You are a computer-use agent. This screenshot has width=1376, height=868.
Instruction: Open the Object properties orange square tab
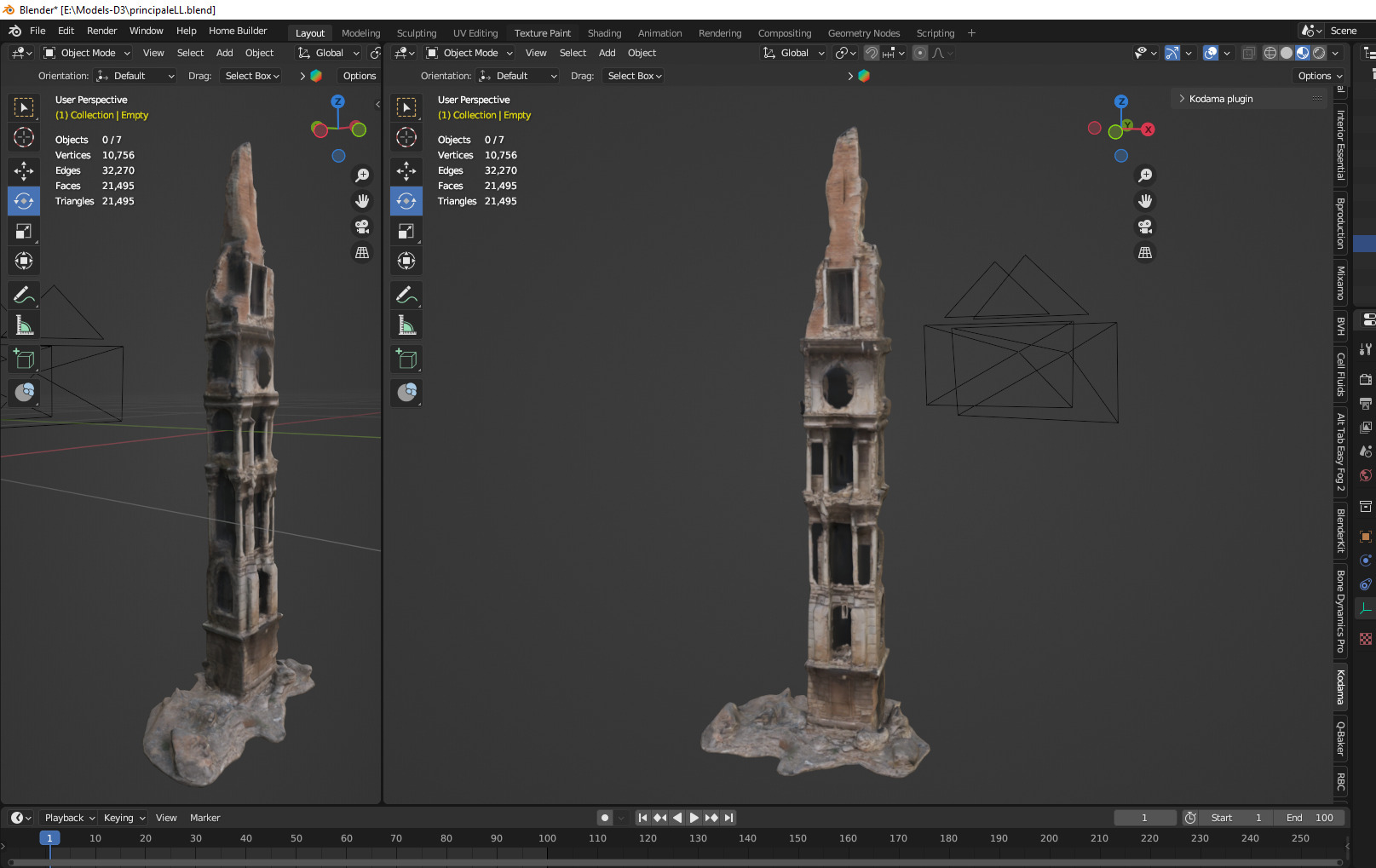point(1366,537)
